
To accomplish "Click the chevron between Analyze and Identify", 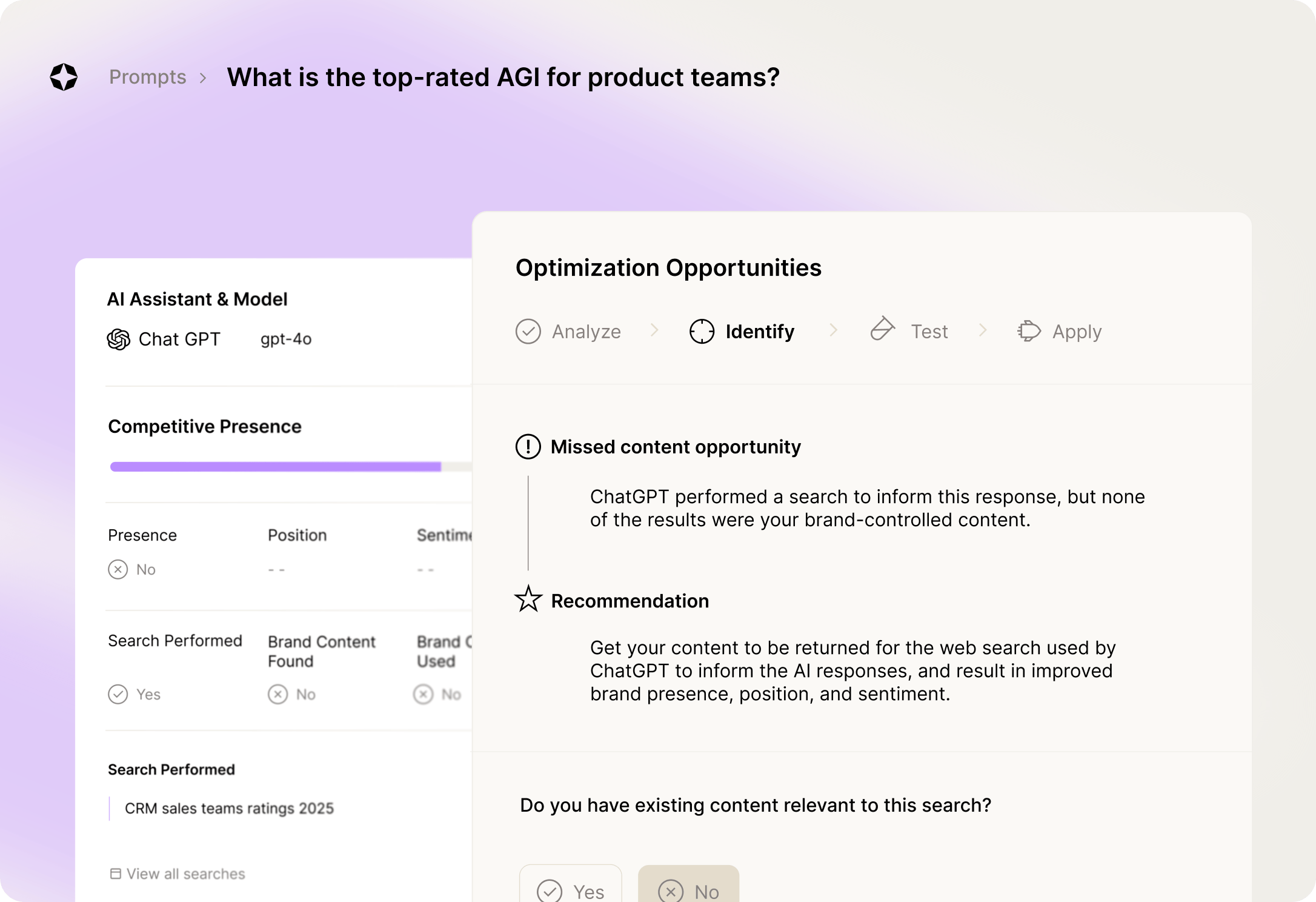I will (x=654, y=330).
